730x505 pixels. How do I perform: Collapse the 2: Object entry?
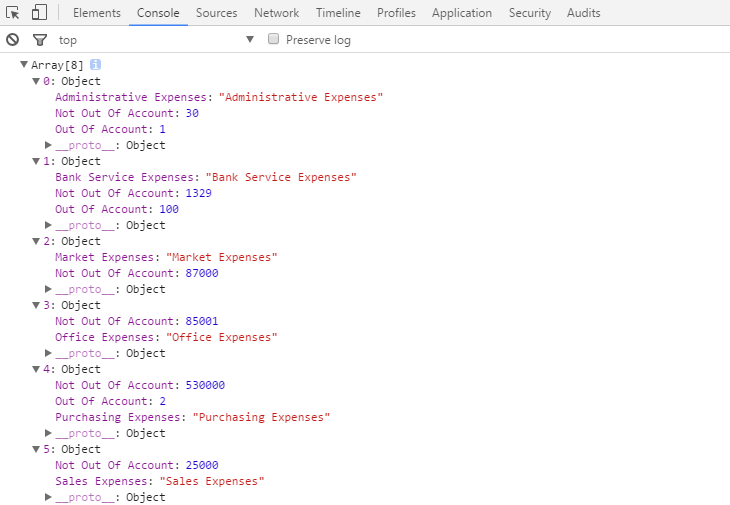pyautogui.click(x=36, y=241)
